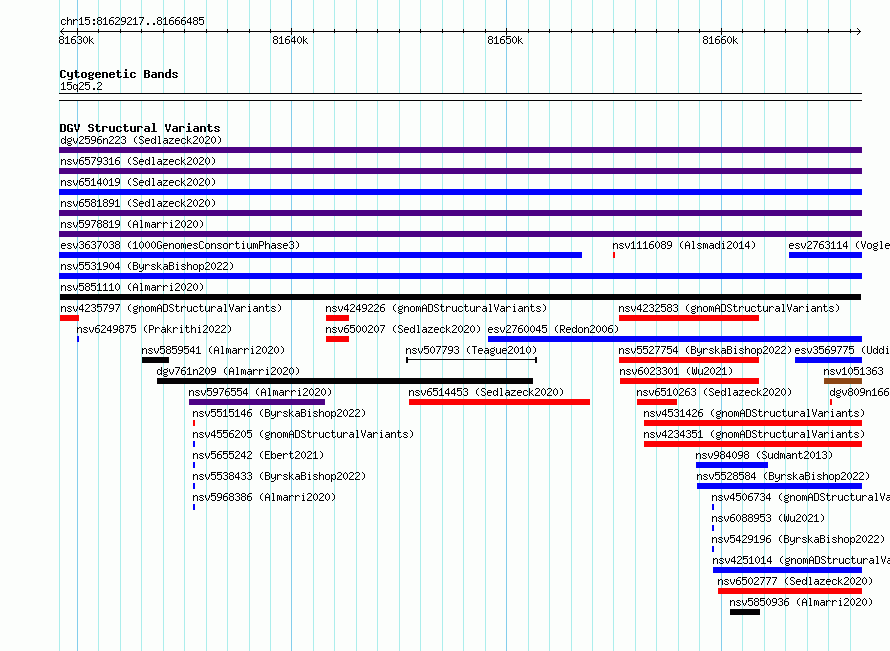Viewport: 890px width, 651px height.
Task: Click nsv5655242 (Ebert2021) label
Action: pos(258,455)
